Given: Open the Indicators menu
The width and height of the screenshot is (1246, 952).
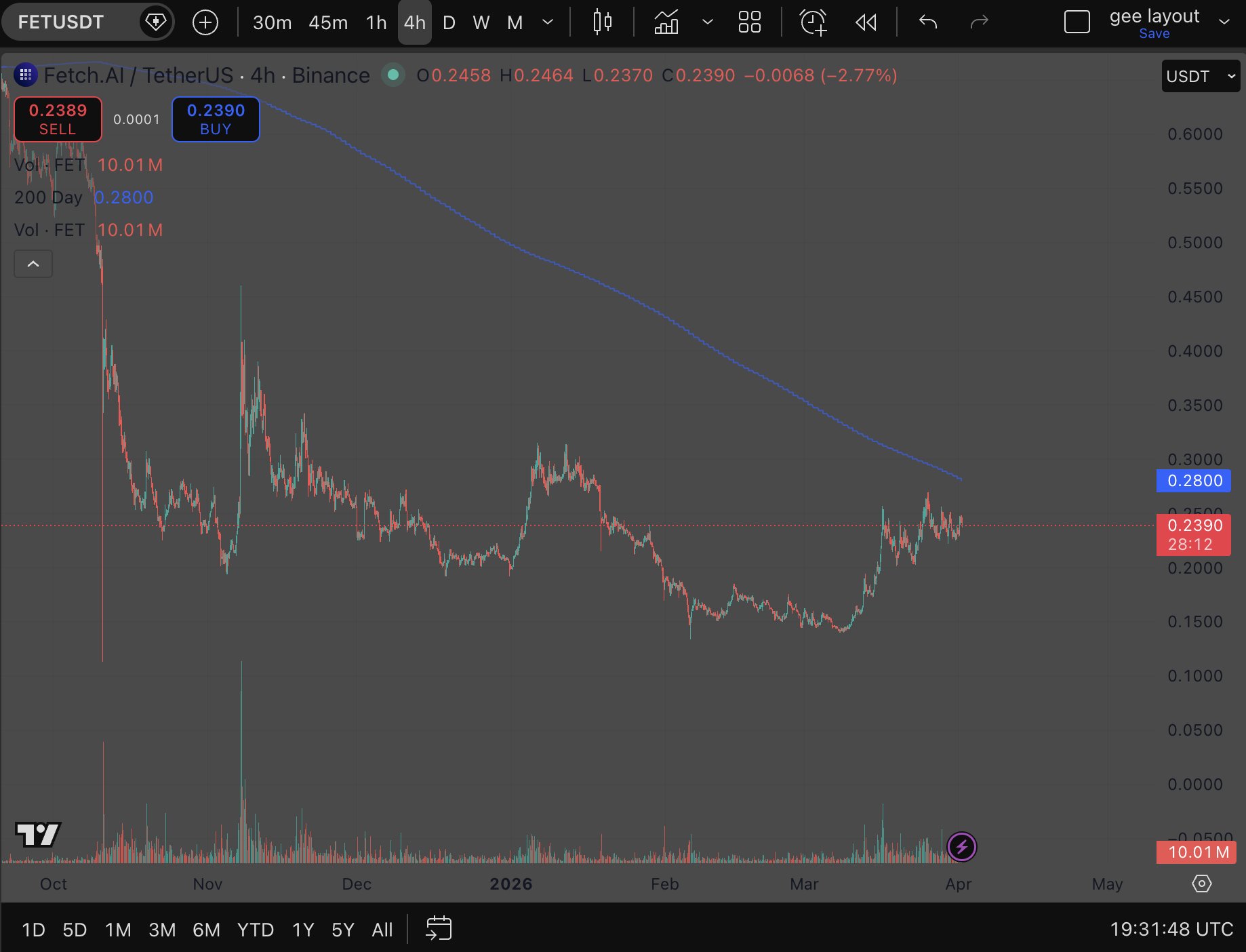Looking at the screenshot, I should [x=666, y=22].
